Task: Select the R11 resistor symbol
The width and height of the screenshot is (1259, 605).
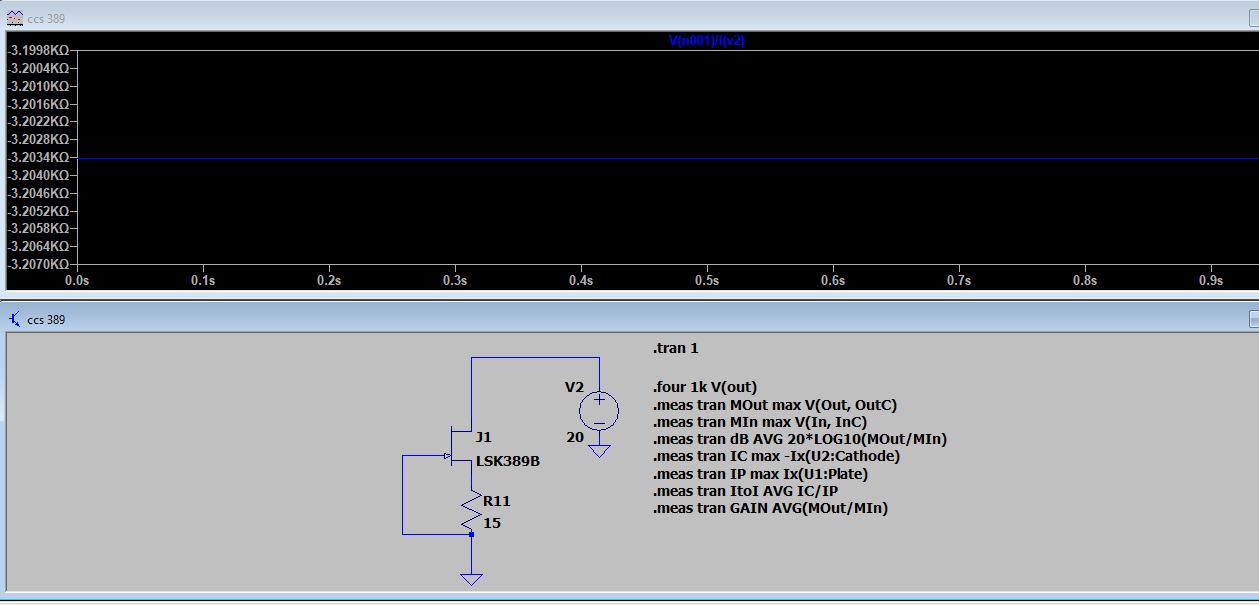Action: pos(471,510)
